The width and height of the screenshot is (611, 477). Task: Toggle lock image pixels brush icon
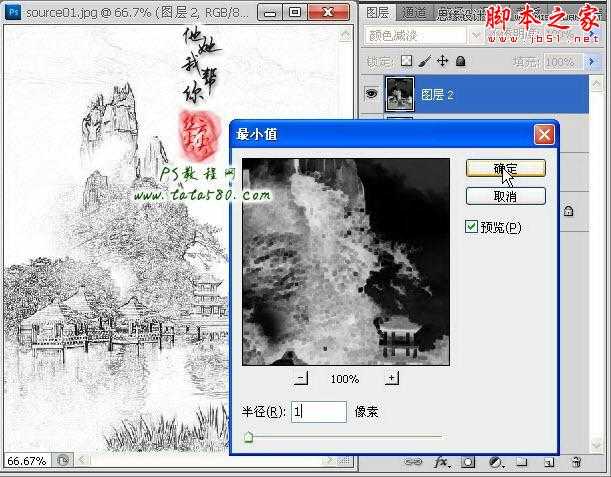(x=424, y=61)
